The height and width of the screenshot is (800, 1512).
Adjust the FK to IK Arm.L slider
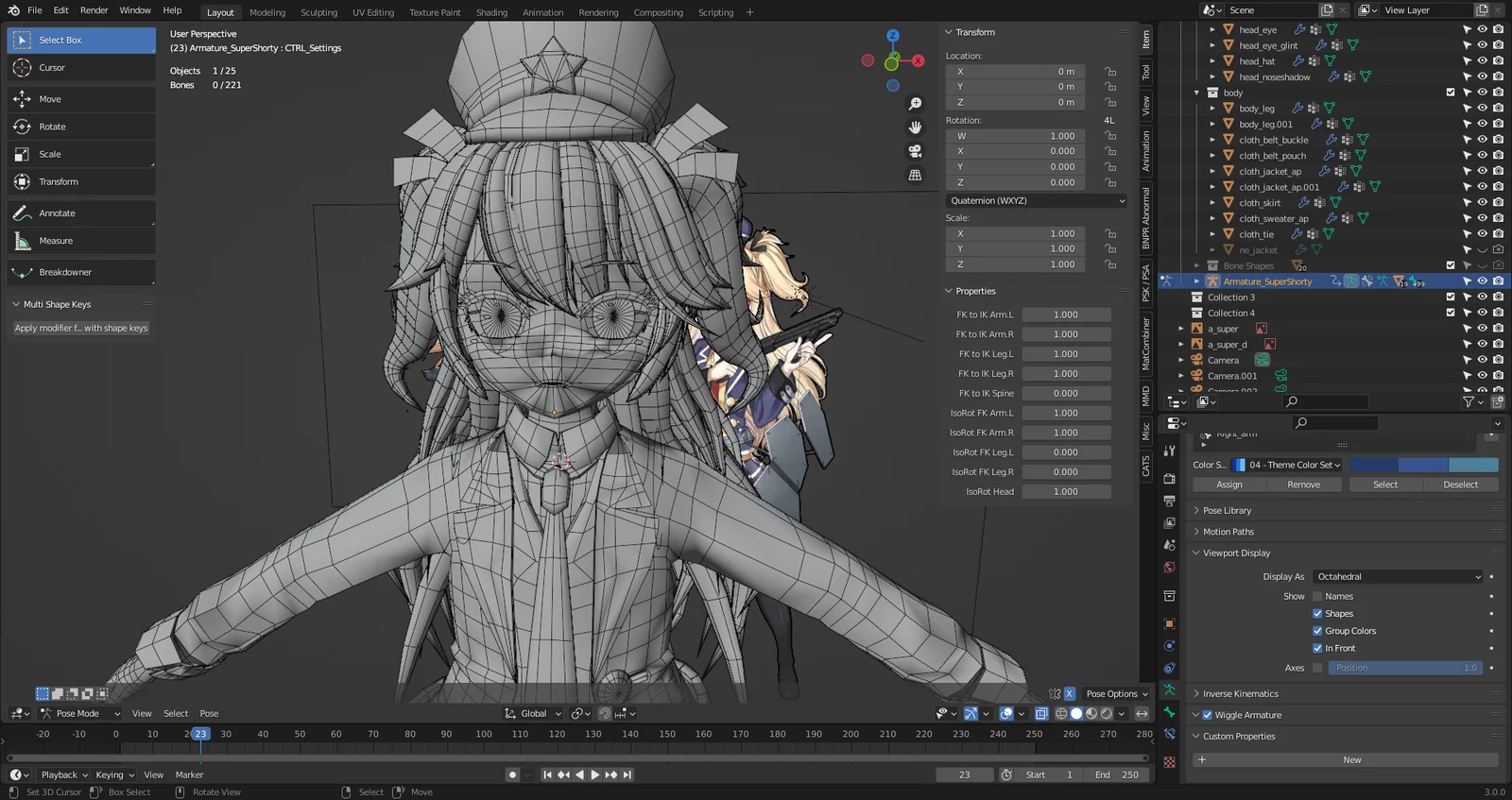click(x=1066, y=315)
